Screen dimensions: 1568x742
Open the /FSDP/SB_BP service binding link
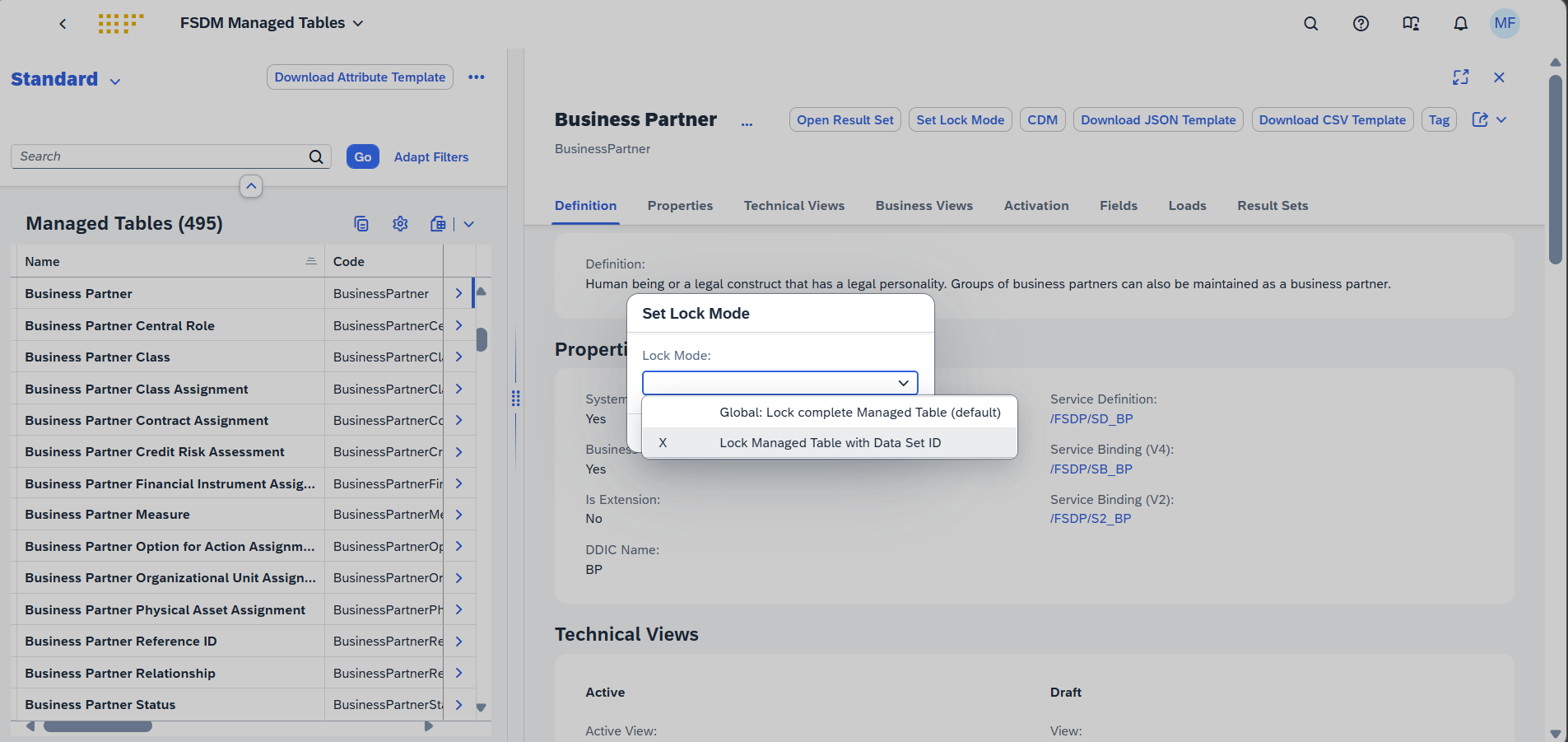click(x=1091, y=469)
